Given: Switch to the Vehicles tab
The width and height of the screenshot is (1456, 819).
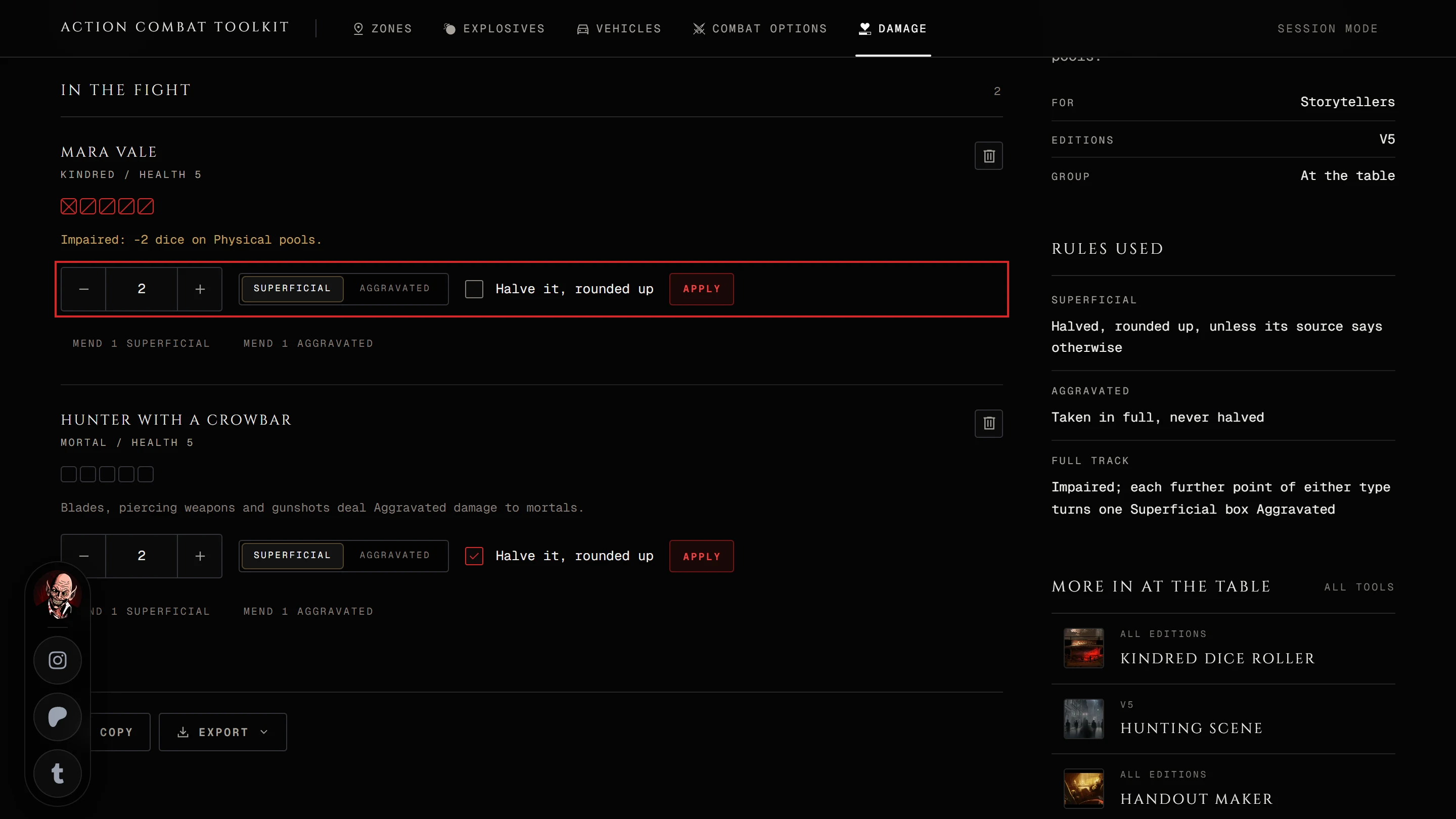Looking at the screenshot, I should coord(619,28).
